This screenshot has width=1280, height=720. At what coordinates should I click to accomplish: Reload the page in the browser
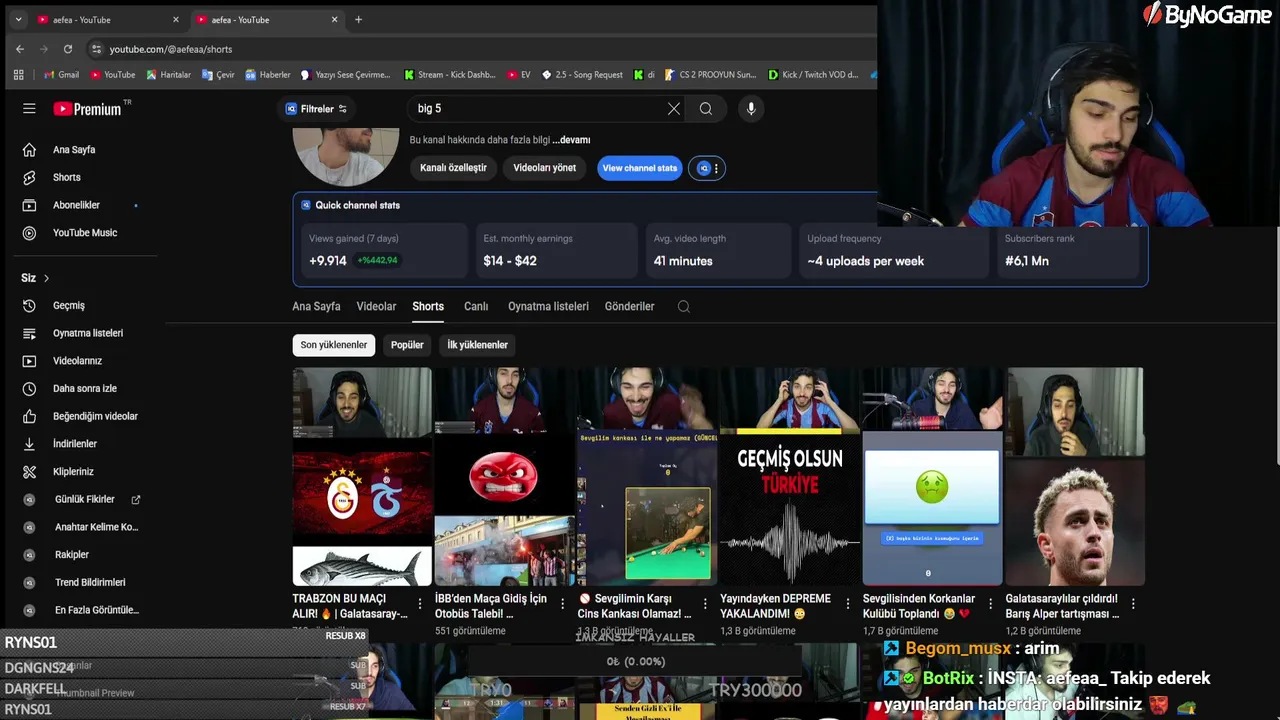68,49
